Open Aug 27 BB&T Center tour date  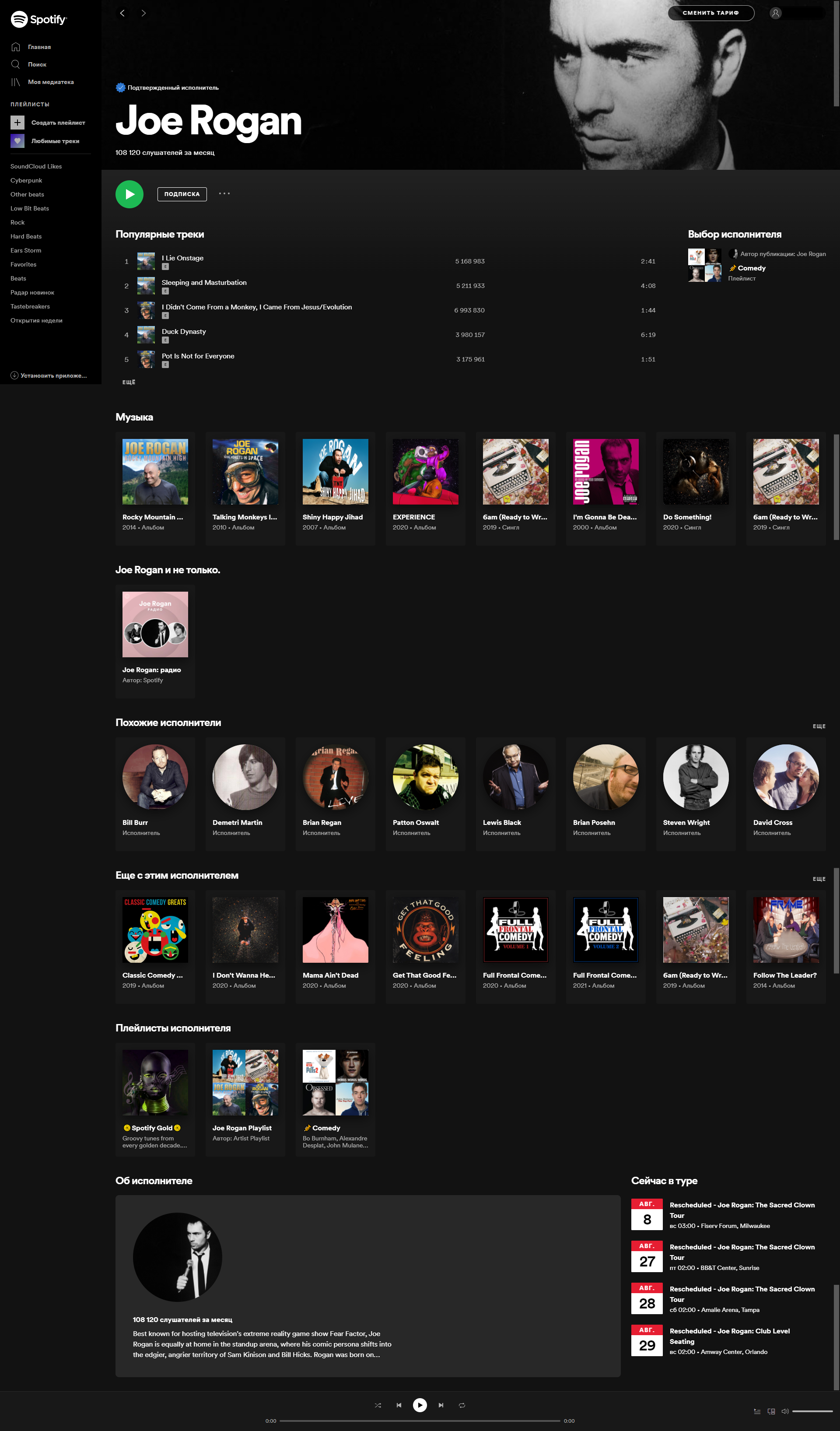tap(728, 1257)
